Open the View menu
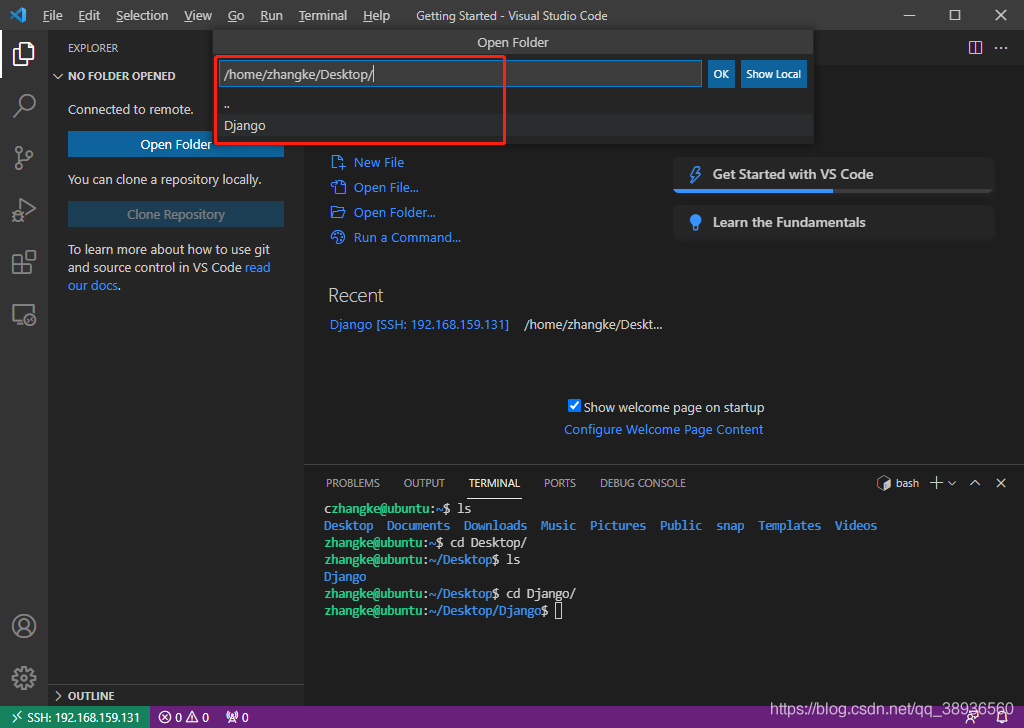 198,16
